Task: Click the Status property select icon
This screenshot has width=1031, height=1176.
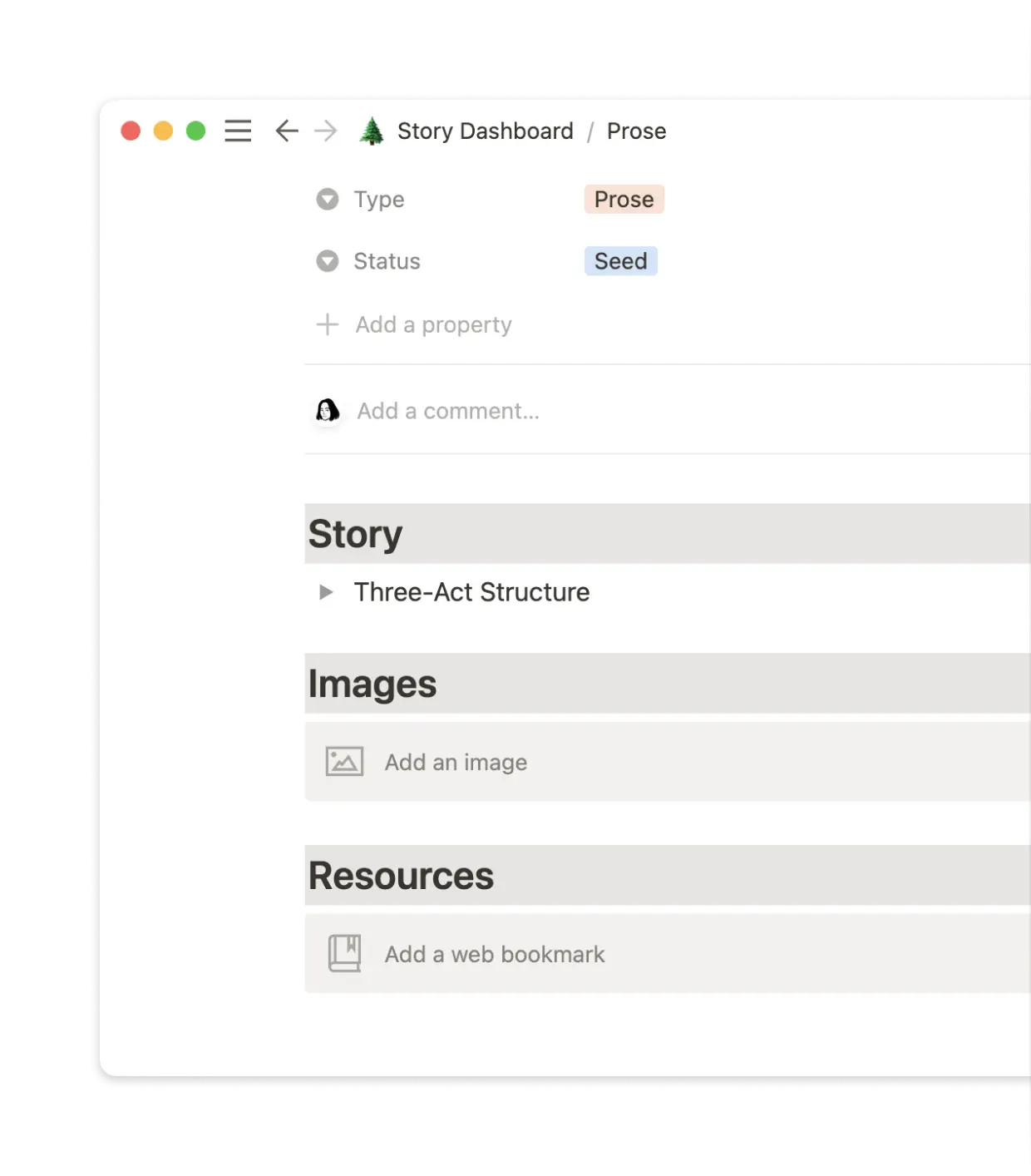Action: tap(328, 261)
